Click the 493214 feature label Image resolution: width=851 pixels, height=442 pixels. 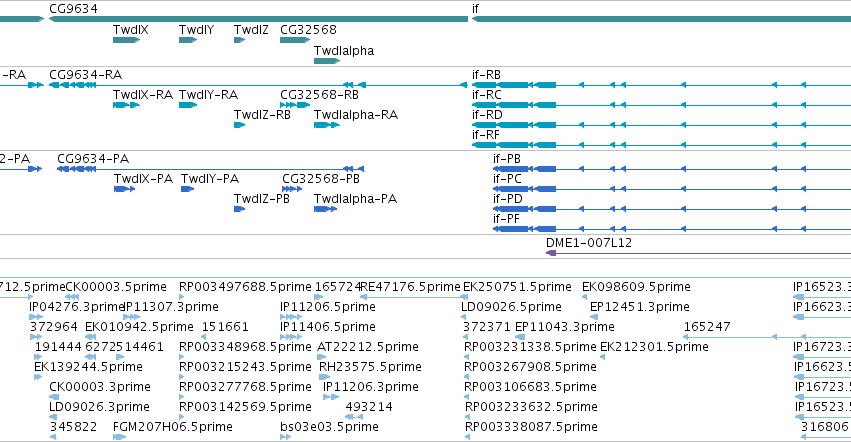pos(369,407)
